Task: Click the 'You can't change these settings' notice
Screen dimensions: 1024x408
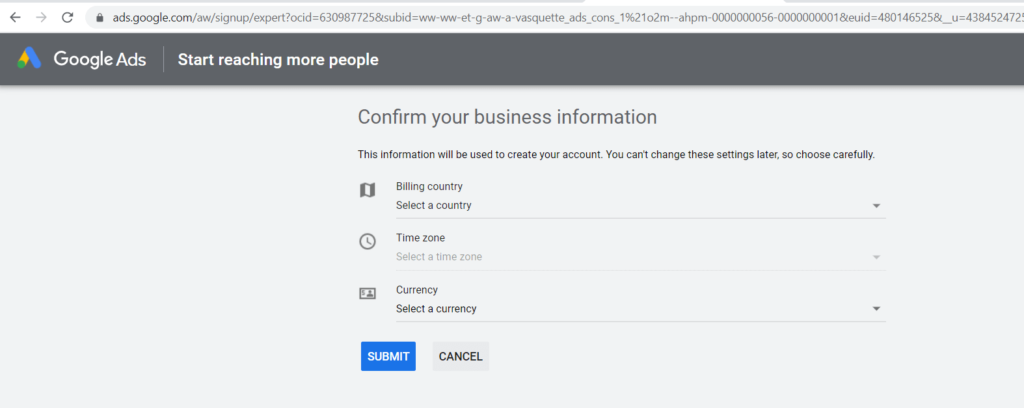Action: coord(741,155)
